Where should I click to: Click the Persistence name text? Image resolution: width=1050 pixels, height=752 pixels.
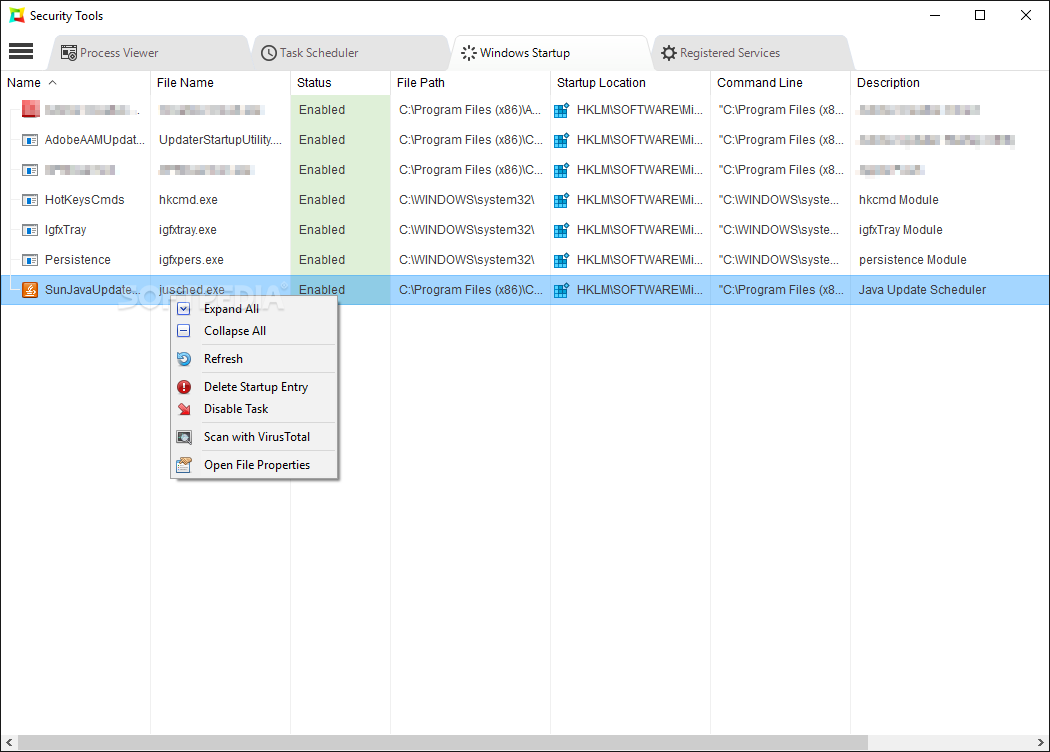(78, 260)
